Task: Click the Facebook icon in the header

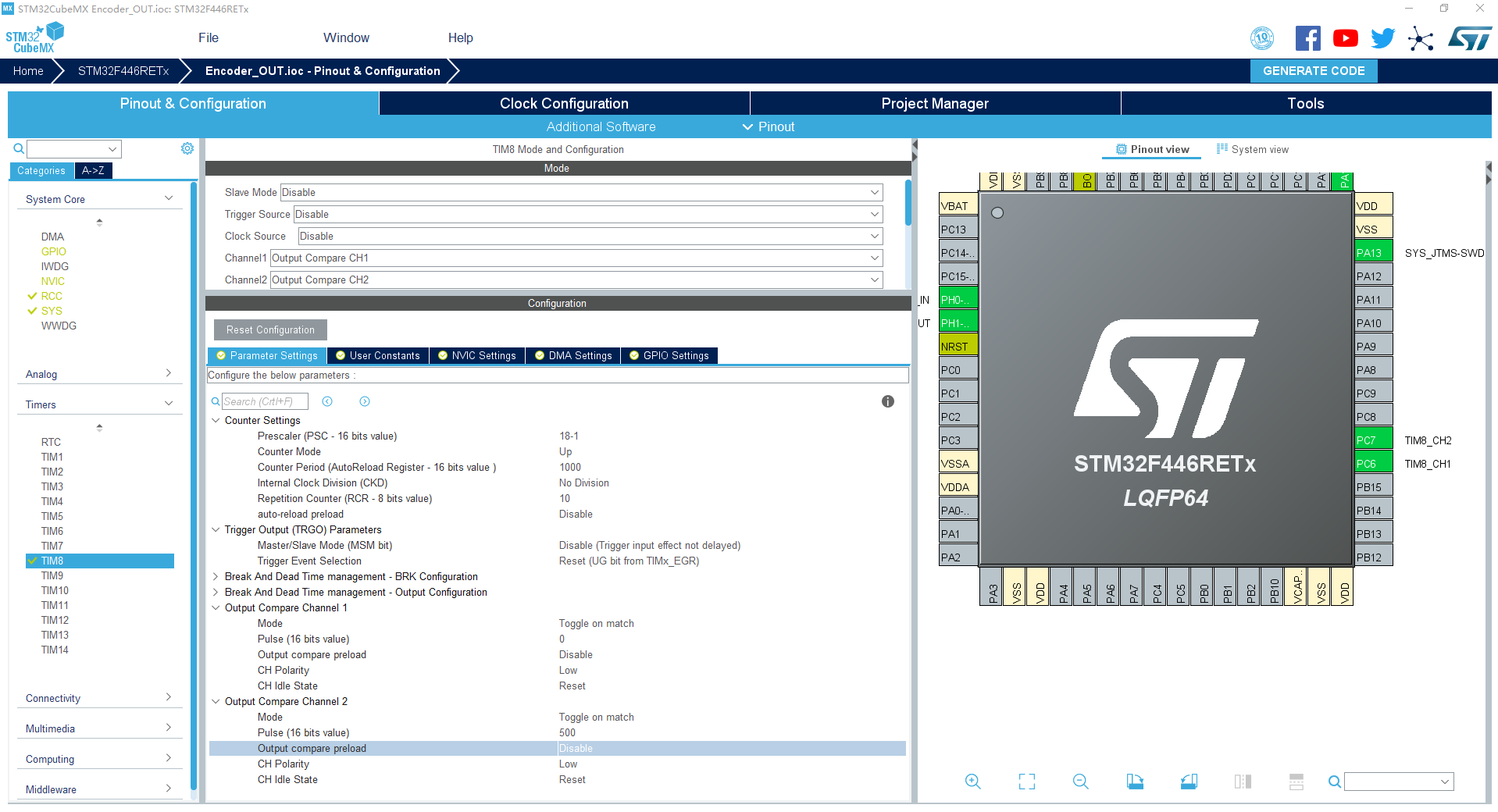Action: tap(1307, 38)
